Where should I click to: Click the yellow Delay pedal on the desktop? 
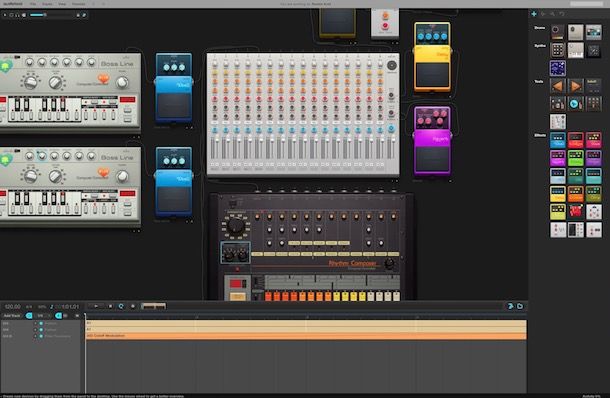pos(432,57)
